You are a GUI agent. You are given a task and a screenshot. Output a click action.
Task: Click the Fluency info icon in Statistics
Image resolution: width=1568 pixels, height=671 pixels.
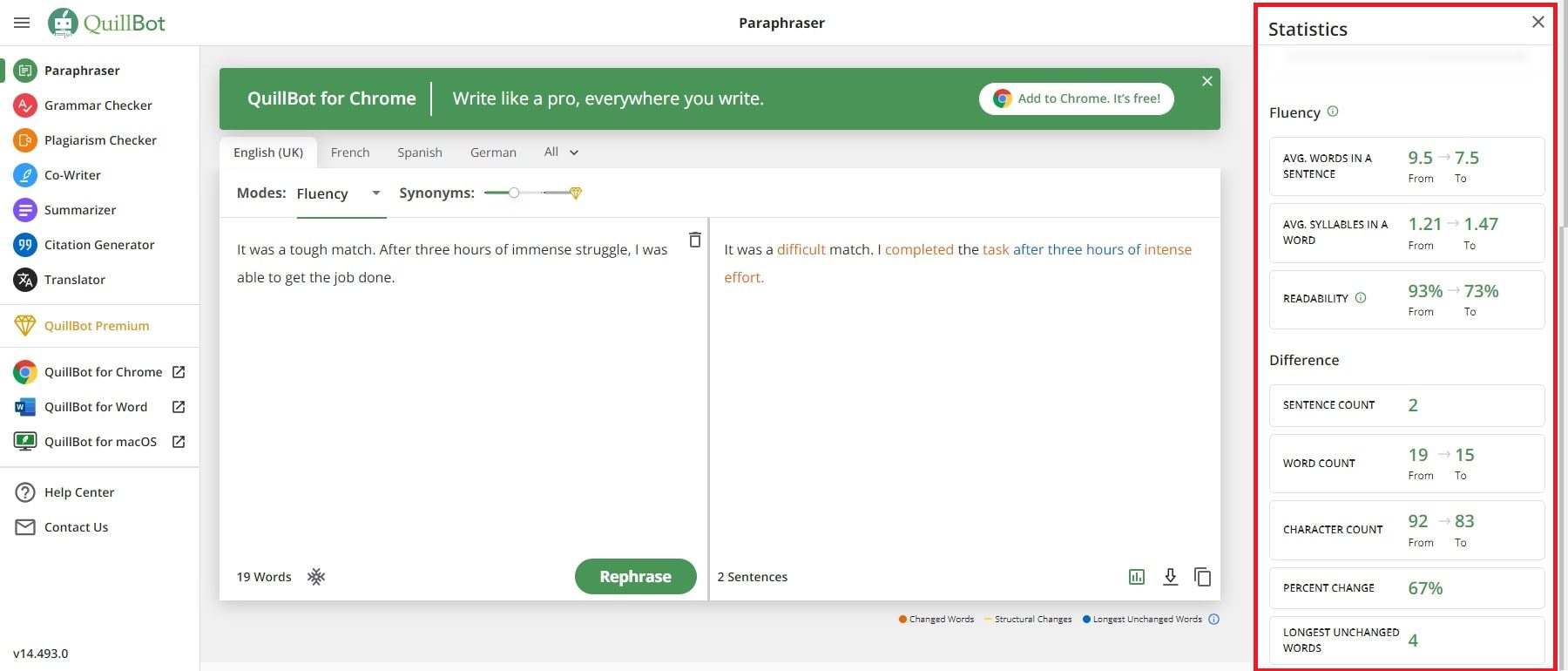(x=1333, y=112)
